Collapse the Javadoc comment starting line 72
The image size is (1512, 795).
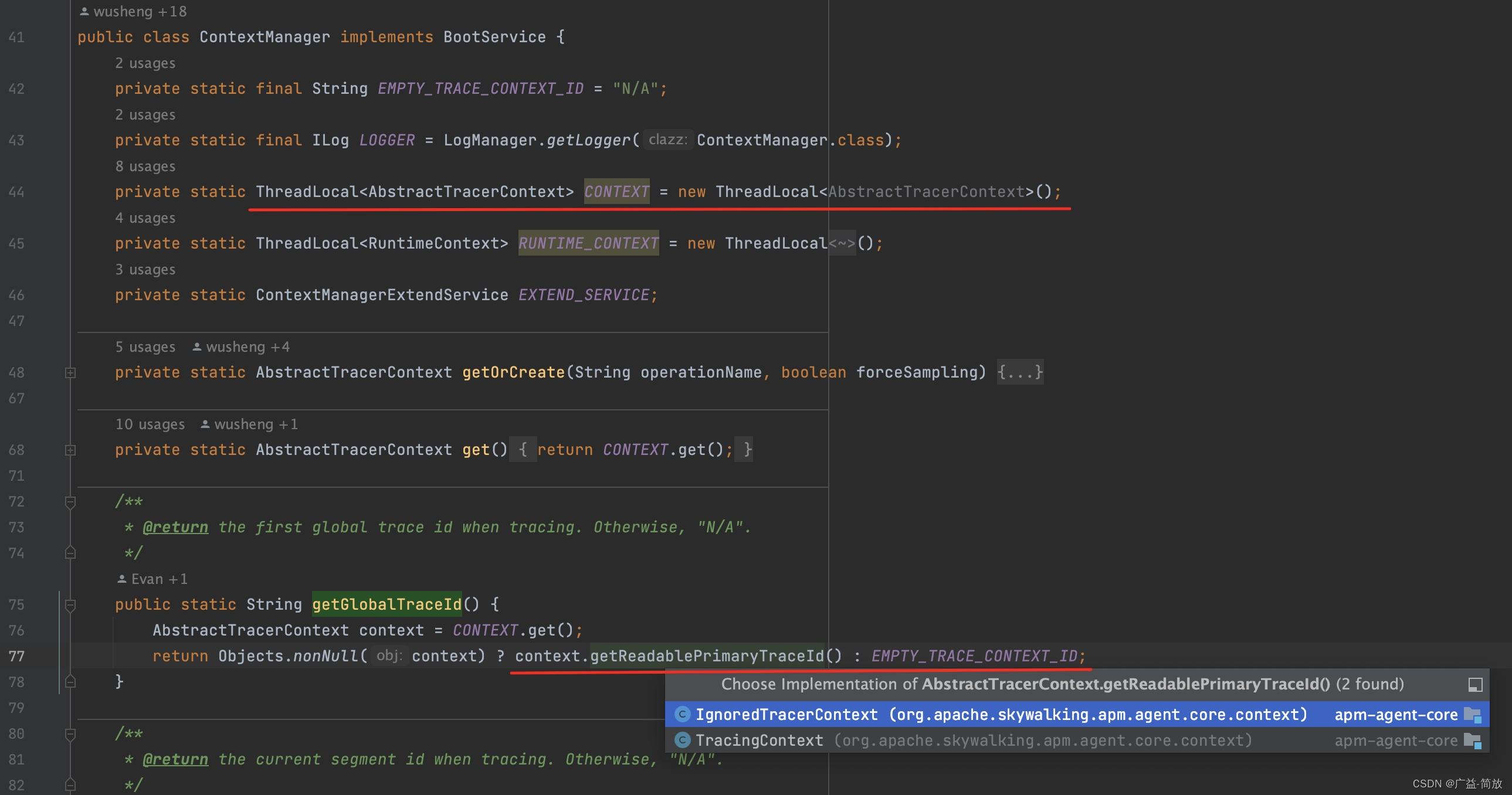[70, 502]
